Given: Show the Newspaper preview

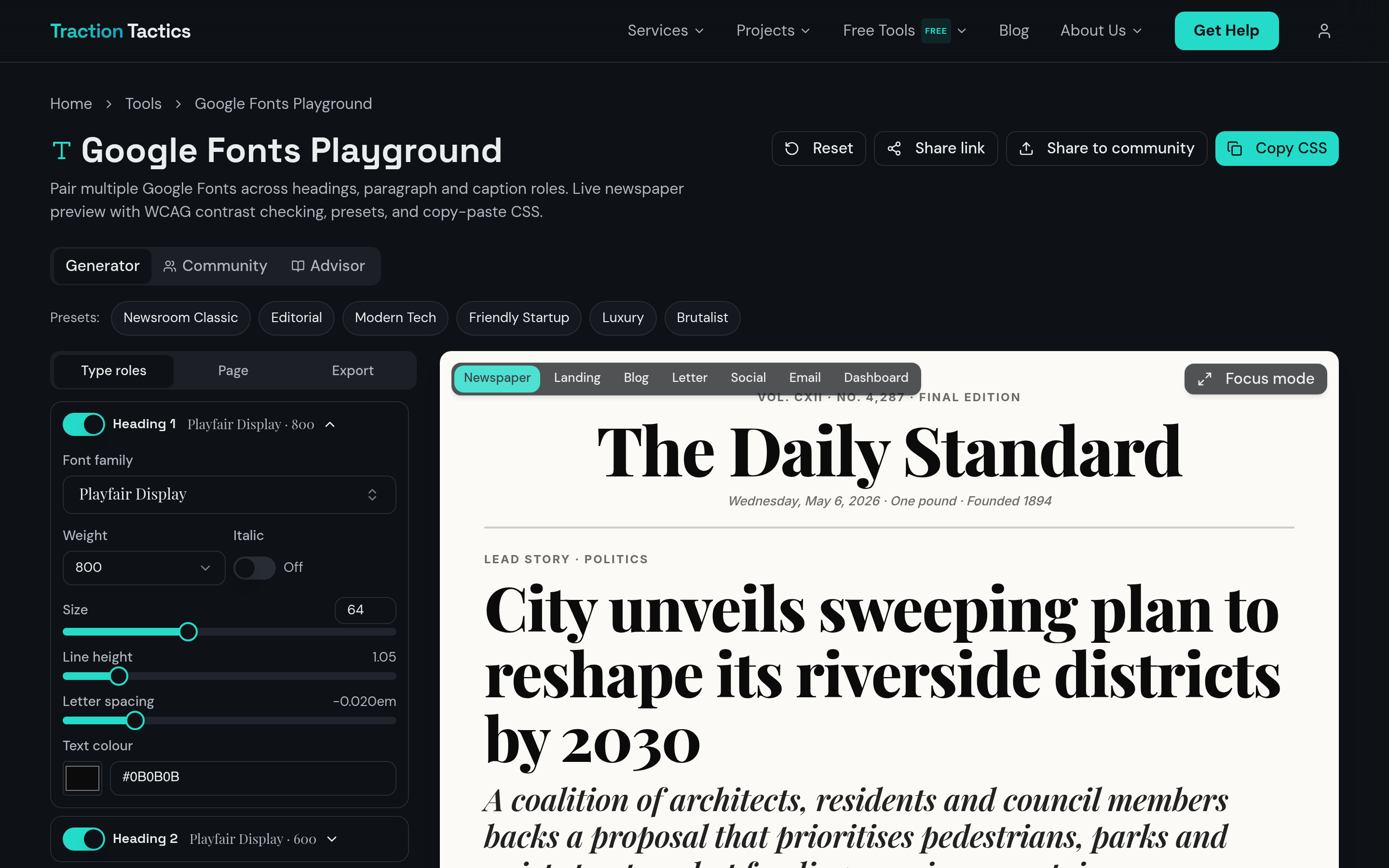Looking at the screenshot, I should 497,379.
